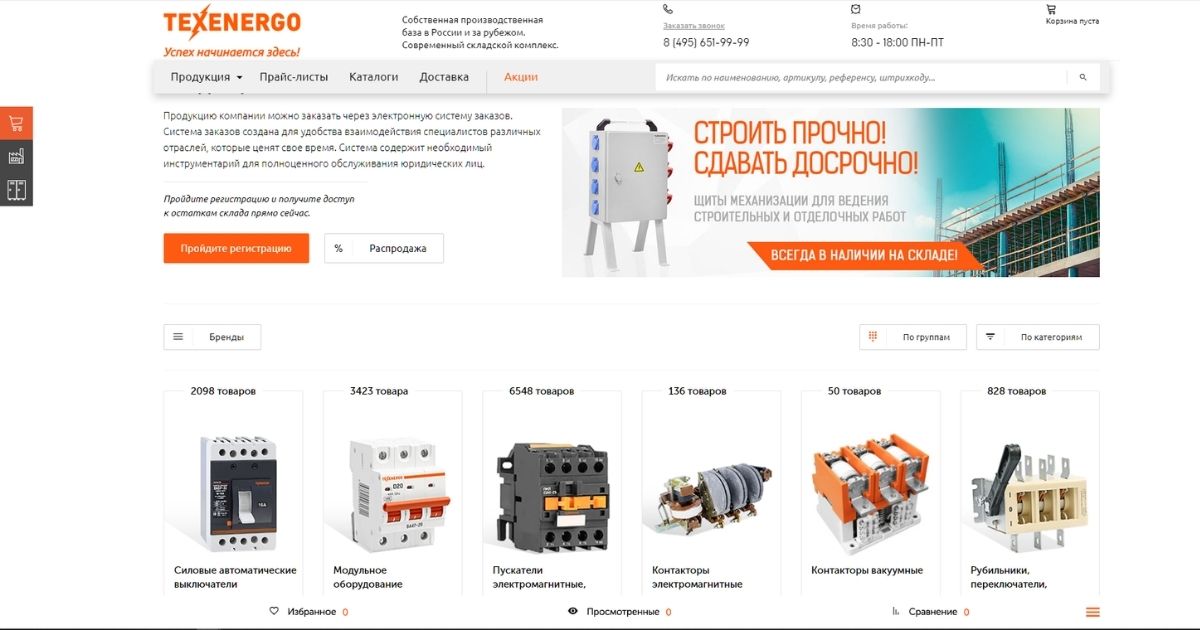
Task: Click the search magnifier icon
Action: pyautogui.click(x=1083, y=77)
